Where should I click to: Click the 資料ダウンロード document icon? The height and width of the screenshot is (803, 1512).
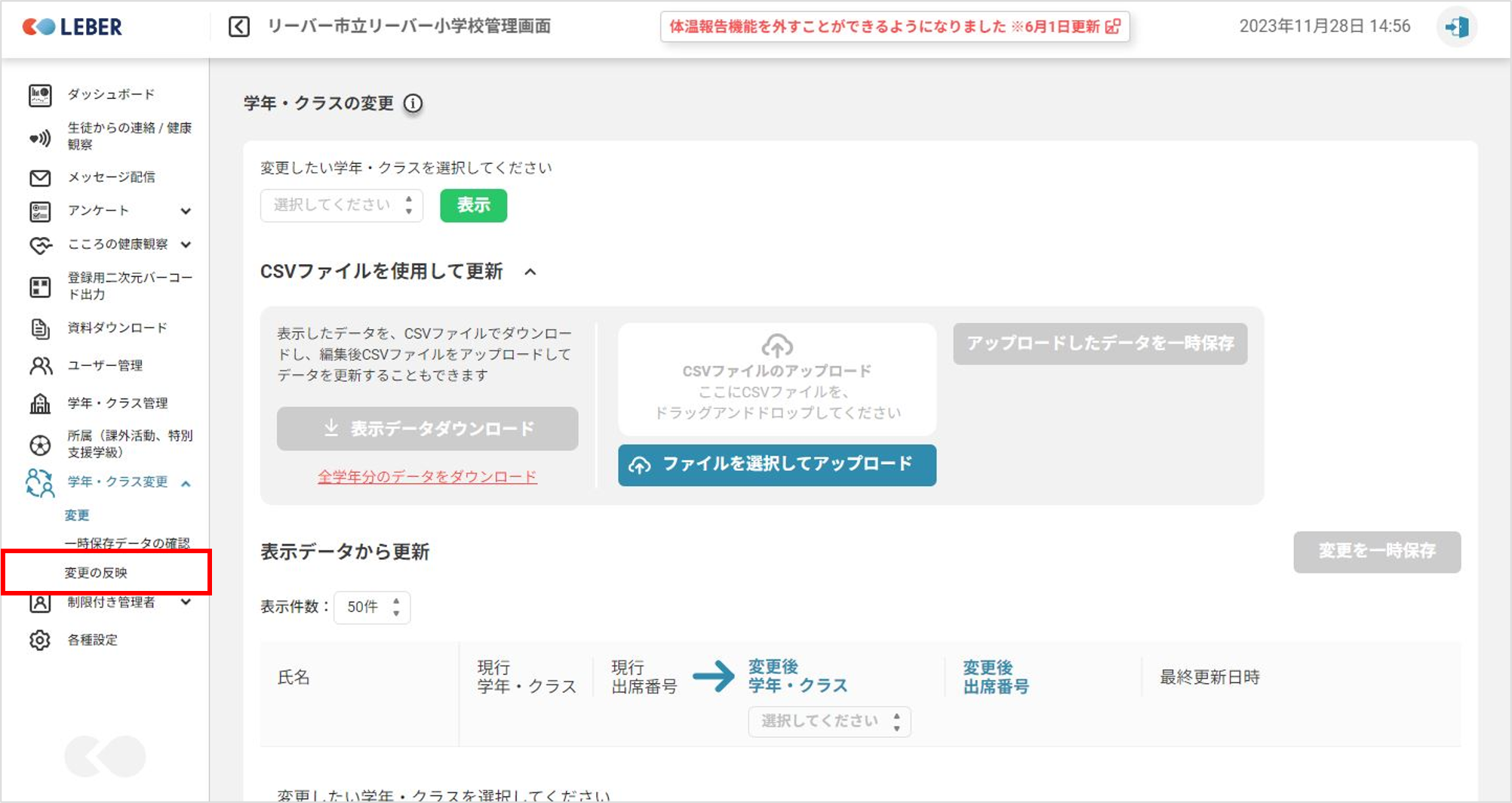pos(40,328)
